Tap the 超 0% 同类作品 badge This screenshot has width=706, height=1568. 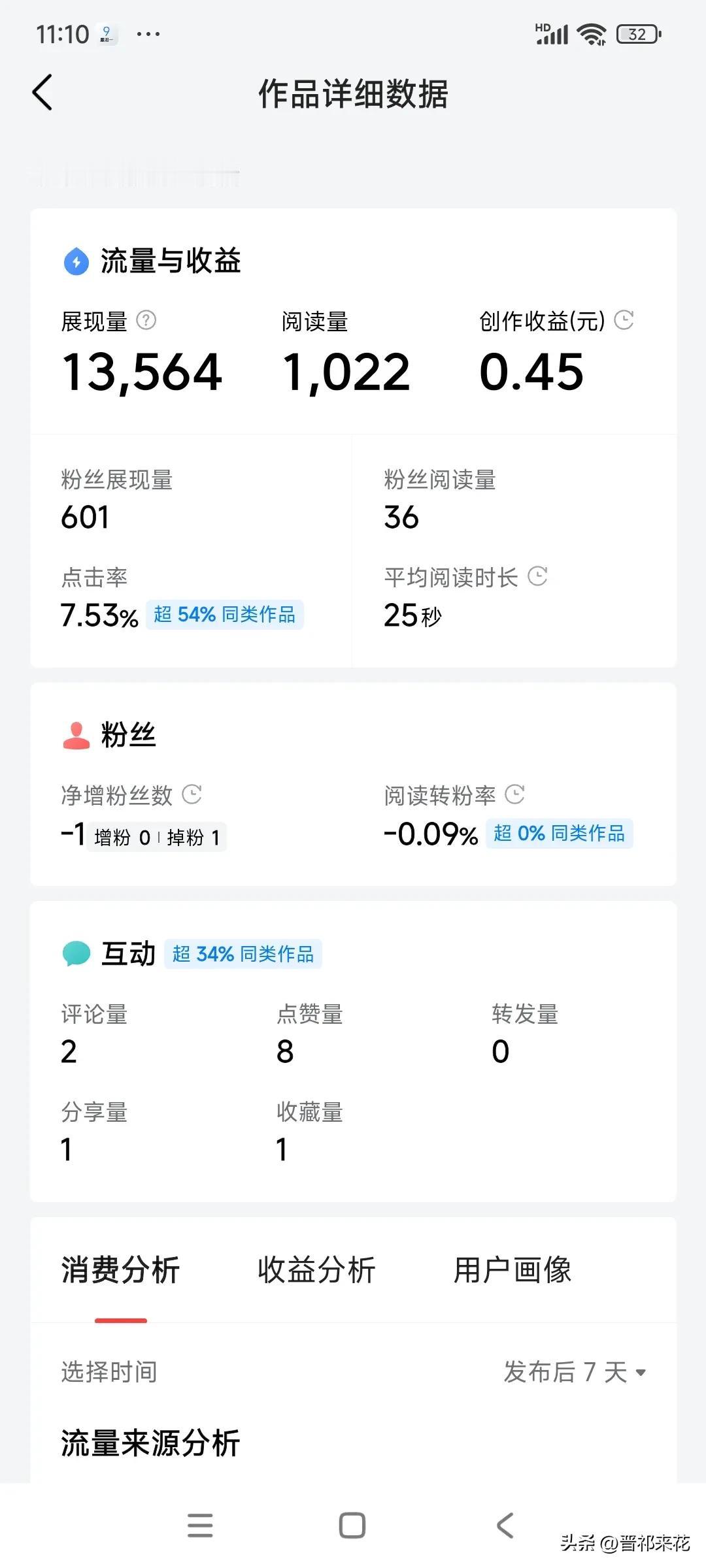click(560, 834)
